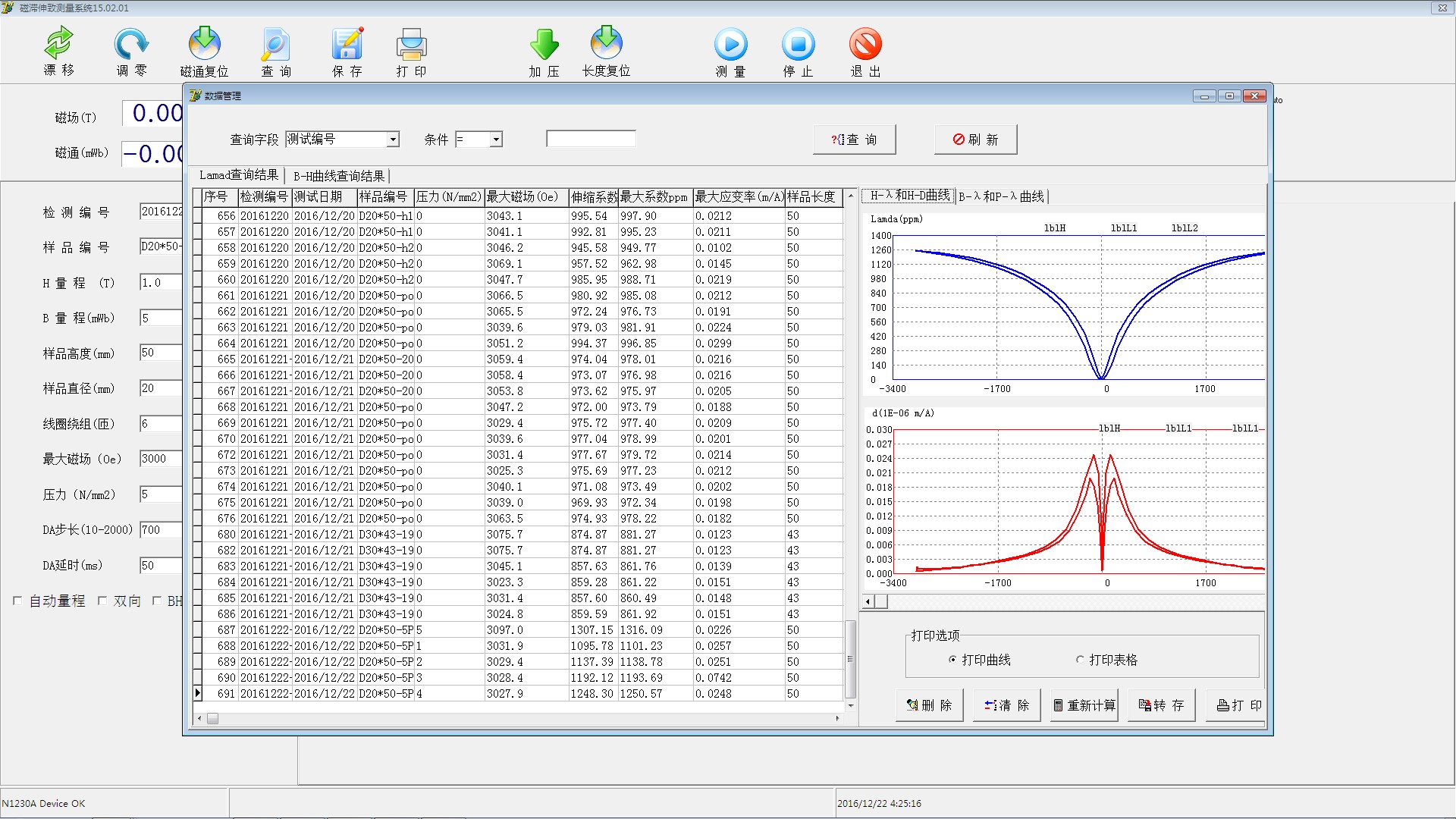Open the 查询字段 field dropdown
This screenshot has width=1456, height=819.
point(393,140)
